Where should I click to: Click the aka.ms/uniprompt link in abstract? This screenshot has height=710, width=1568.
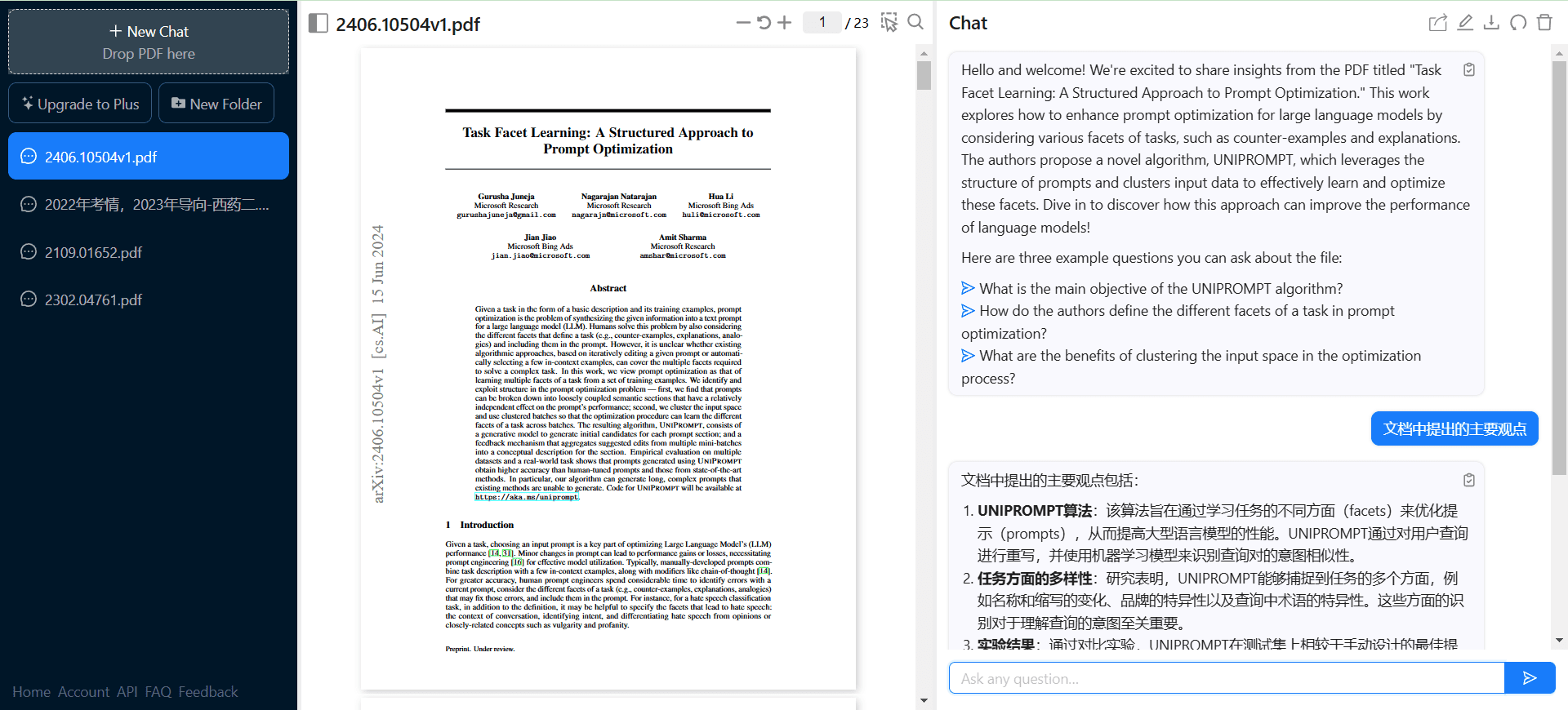(x=527, y=497)
